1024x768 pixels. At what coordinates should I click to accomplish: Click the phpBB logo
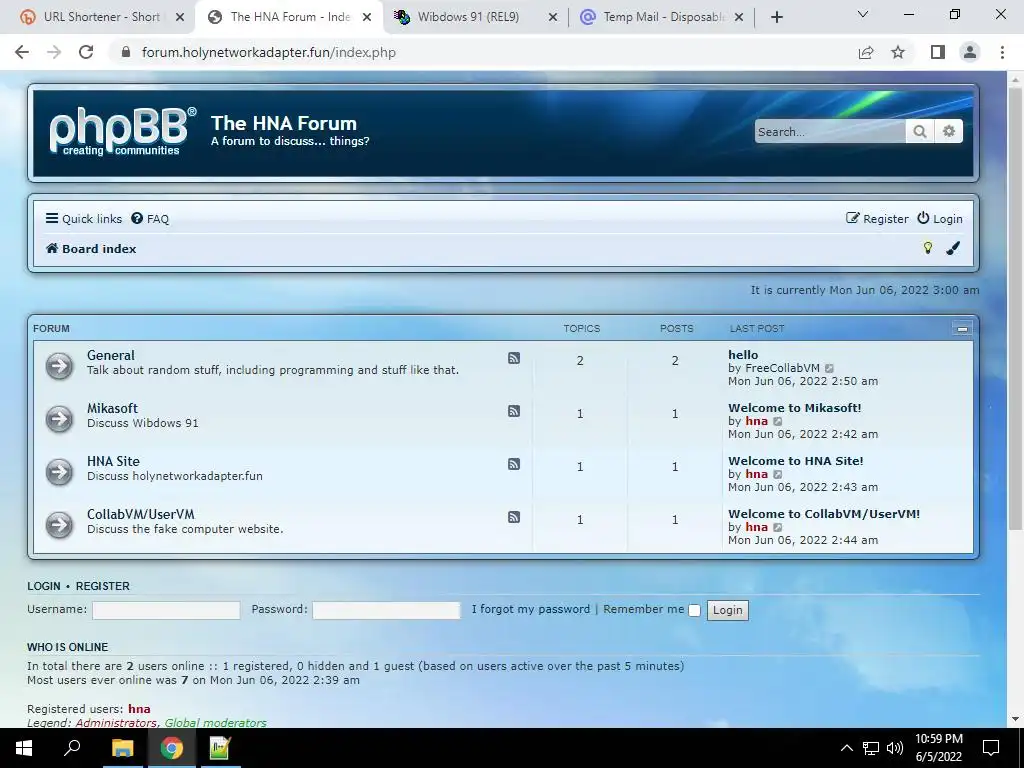[x=123, y=131]
